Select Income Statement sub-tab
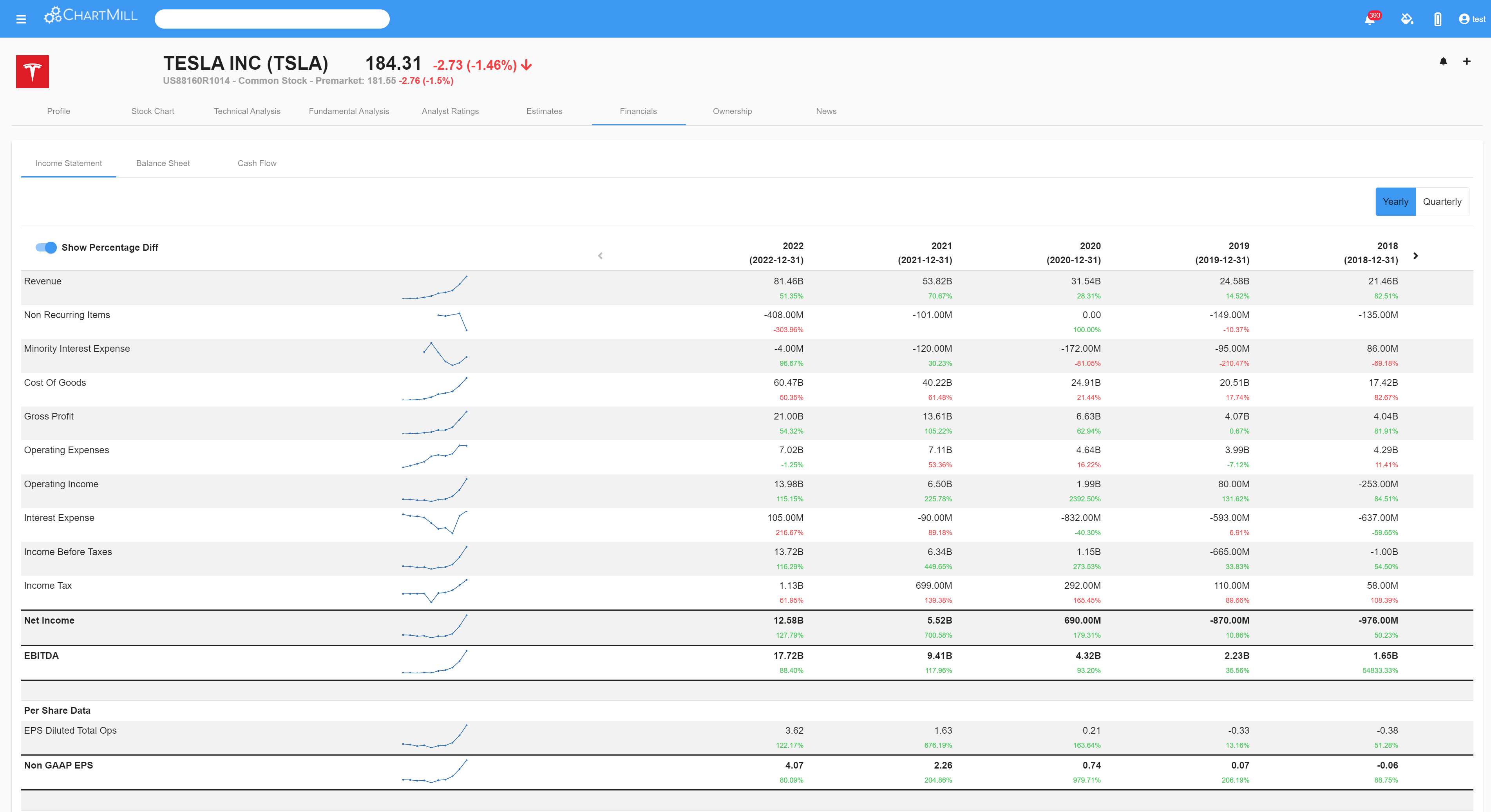 coord(68,163)
